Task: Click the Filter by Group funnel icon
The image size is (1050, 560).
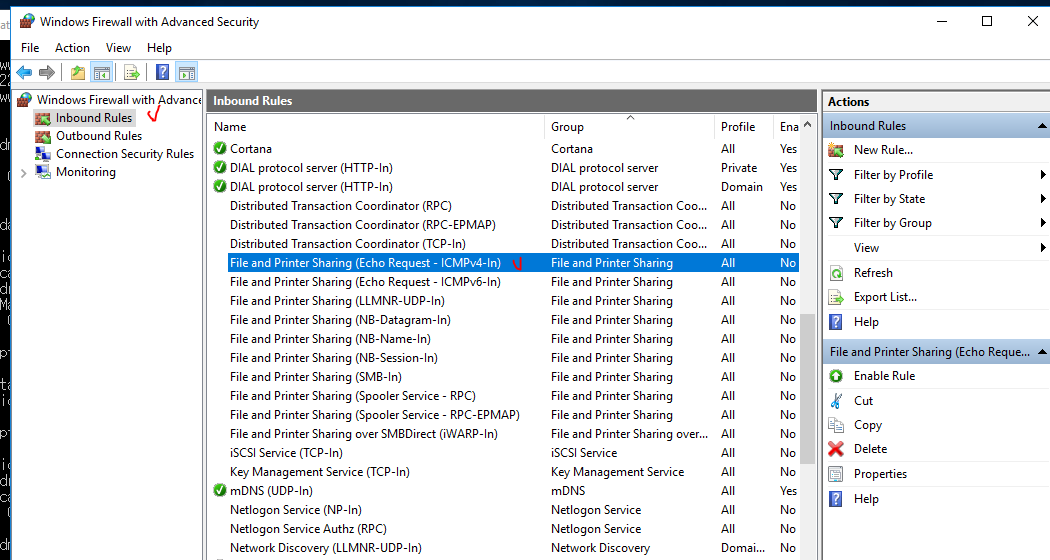Action: (x=836, y=223)
